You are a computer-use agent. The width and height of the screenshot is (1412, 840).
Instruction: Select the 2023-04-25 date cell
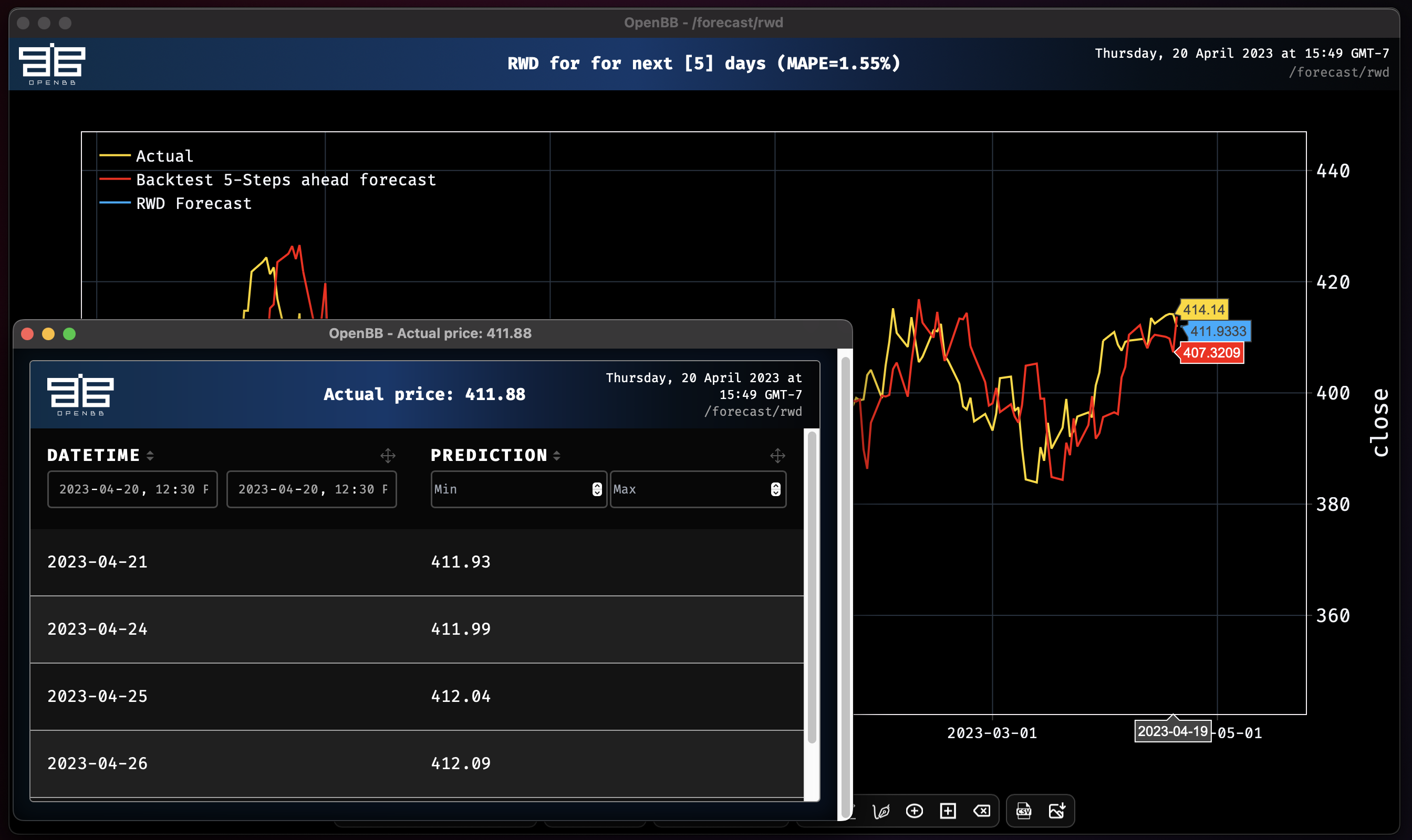(97, 697)
